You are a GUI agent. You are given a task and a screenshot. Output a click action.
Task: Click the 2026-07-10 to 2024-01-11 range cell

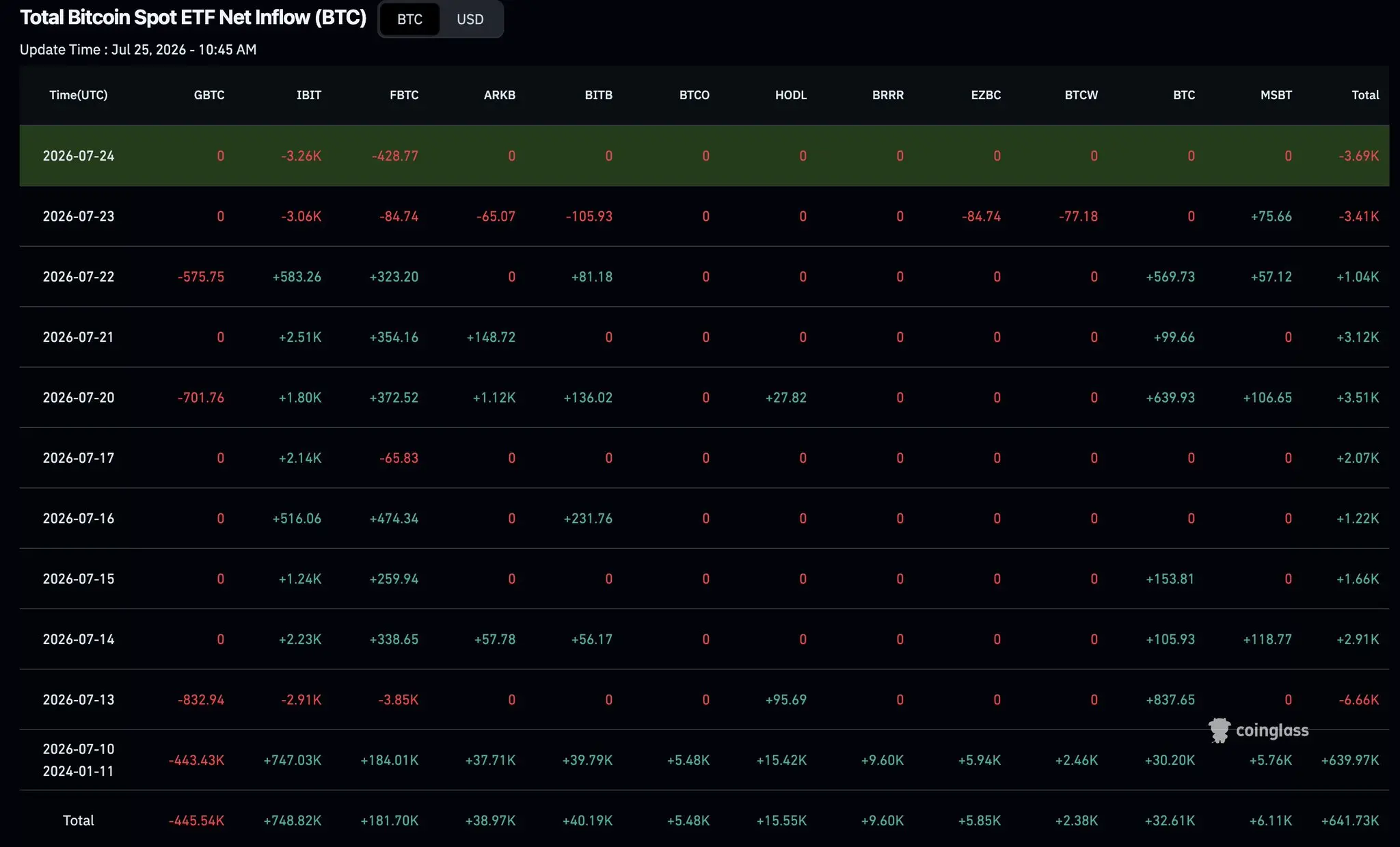click(x=79, y=759)
